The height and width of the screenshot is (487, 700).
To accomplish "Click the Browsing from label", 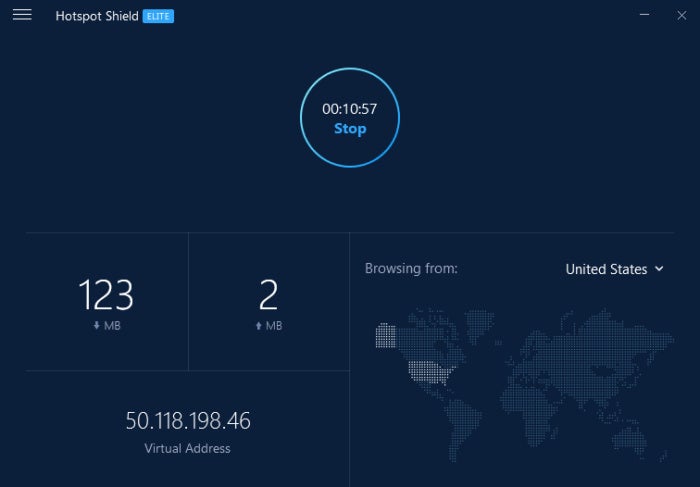I will click(411, 269).
